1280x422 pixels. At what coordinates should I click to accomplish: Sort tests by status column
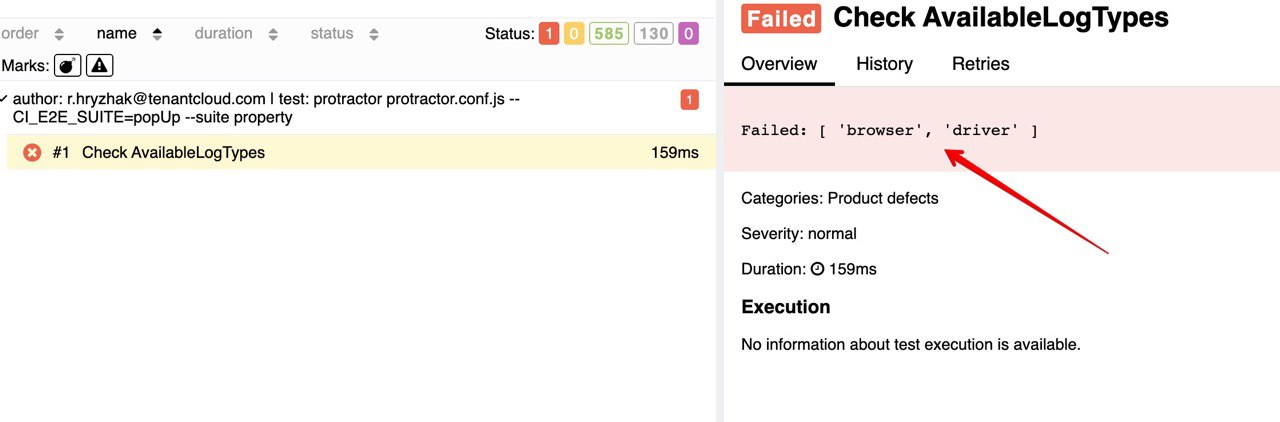pos(345,34)
